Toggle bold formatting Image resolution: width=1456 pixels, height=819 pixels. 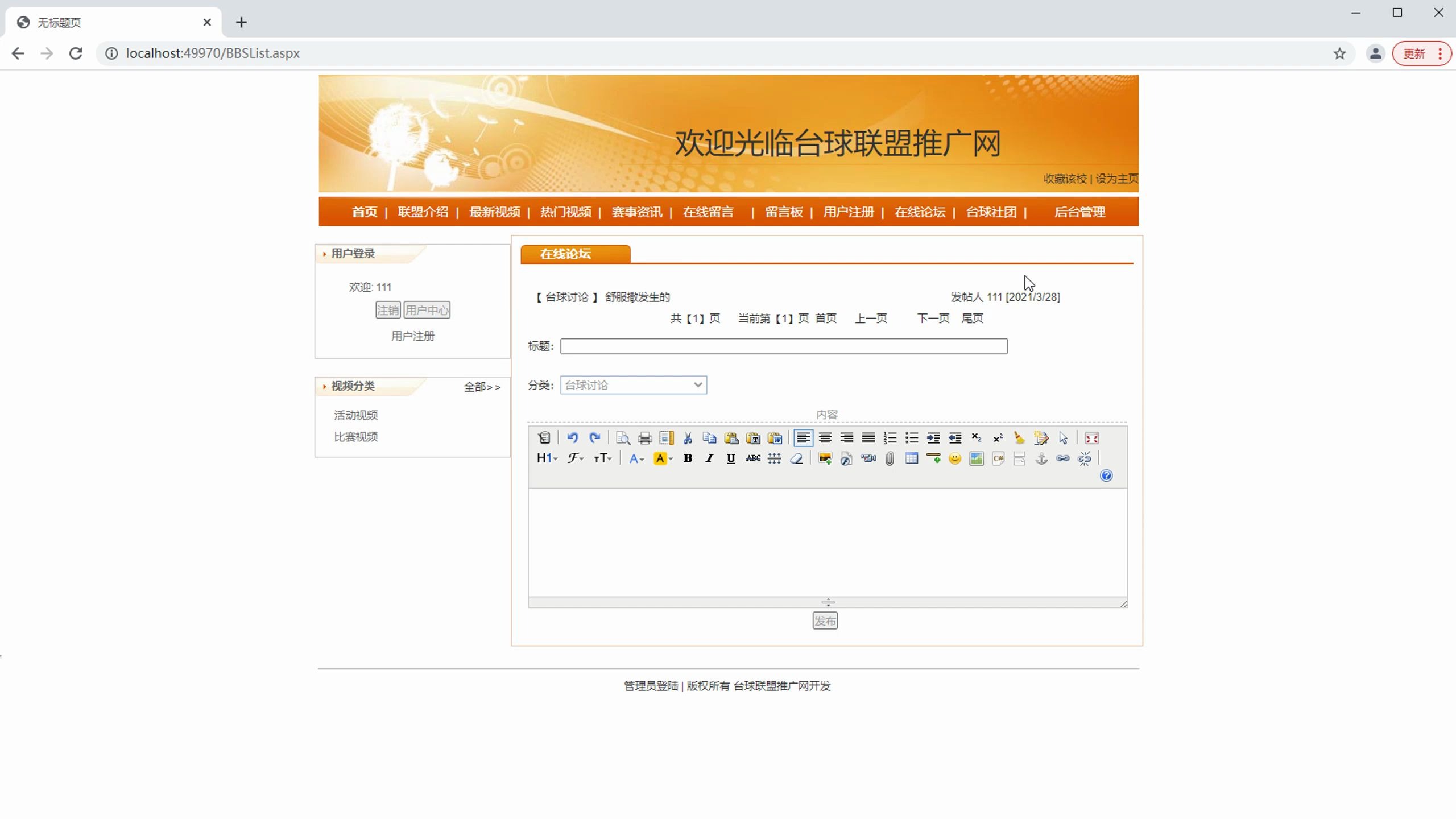[x=688, y=458]
